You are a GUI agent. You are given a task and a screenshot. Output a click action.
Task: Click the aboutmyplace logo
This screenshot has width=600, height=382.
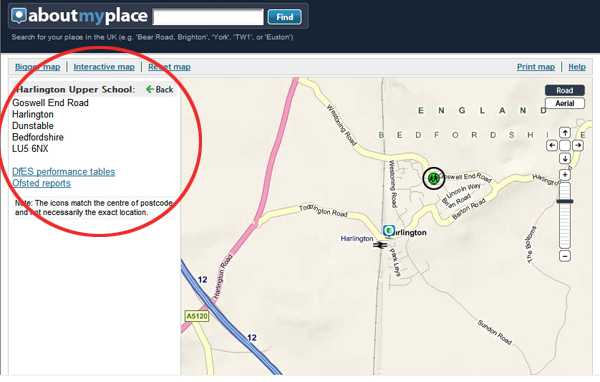point(79,16)
